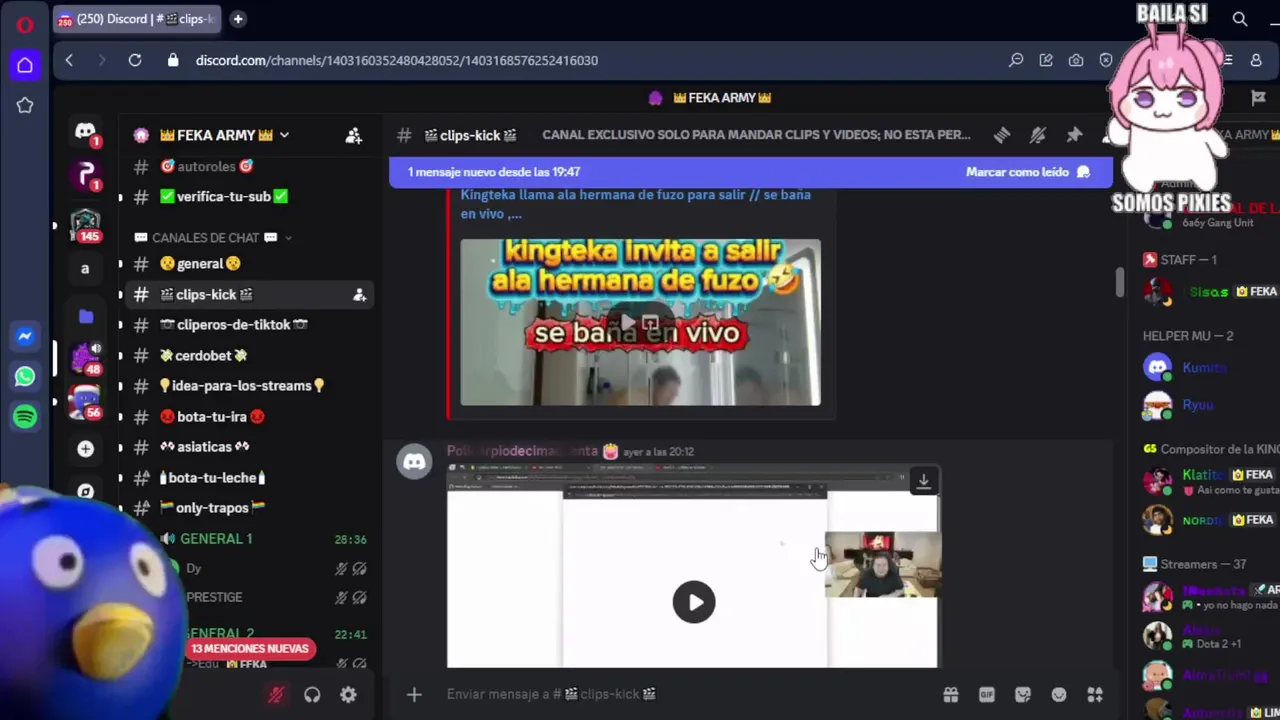Open WhatsApp in the Opera sidebar

click(25, 376)
